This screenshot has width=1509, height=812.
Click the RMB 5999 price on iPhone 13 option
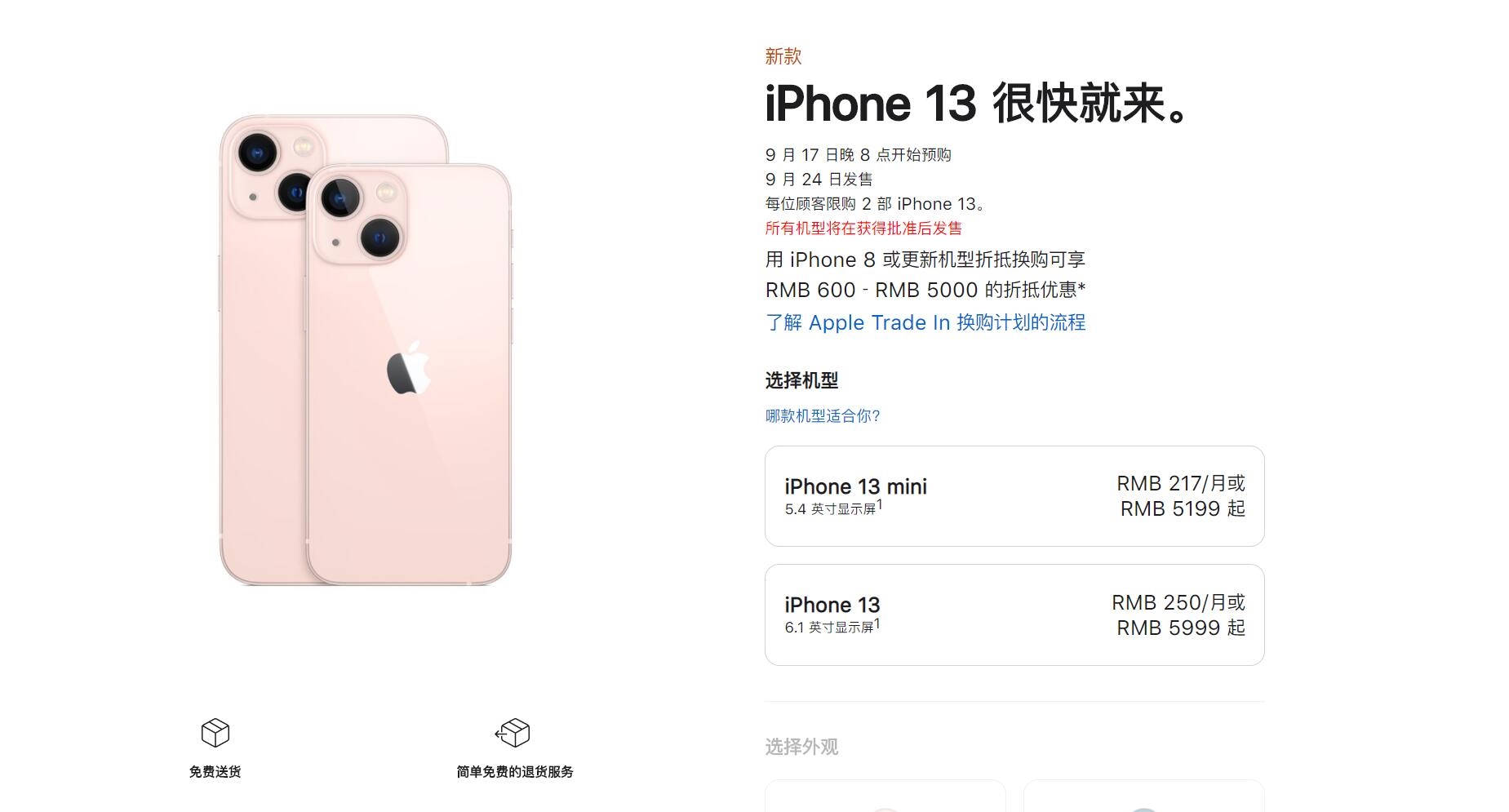1181,628
